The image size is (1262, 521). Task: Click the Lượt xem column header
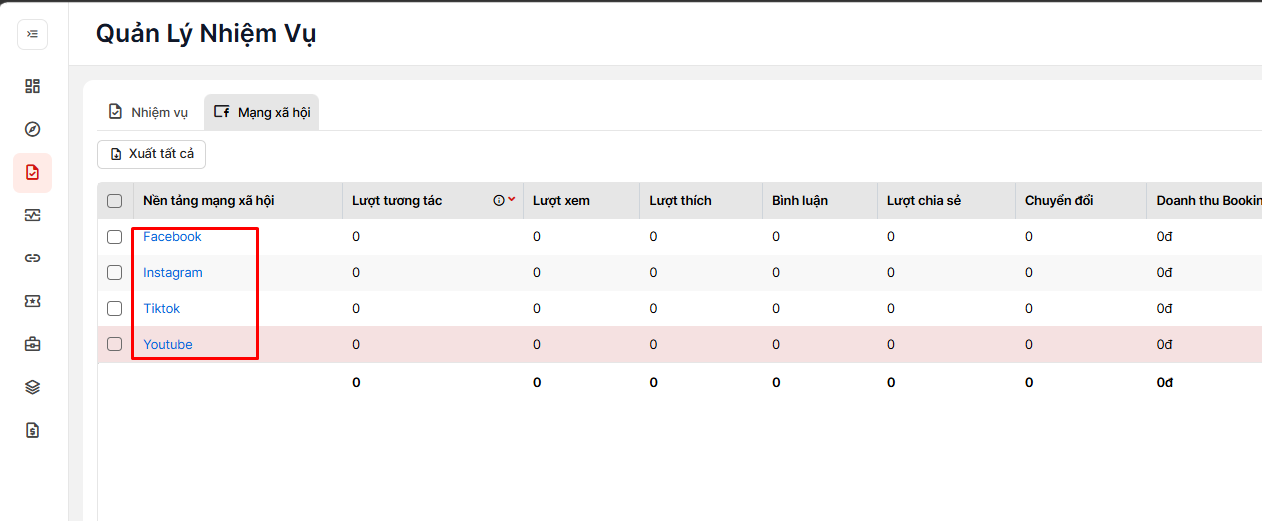561,201
